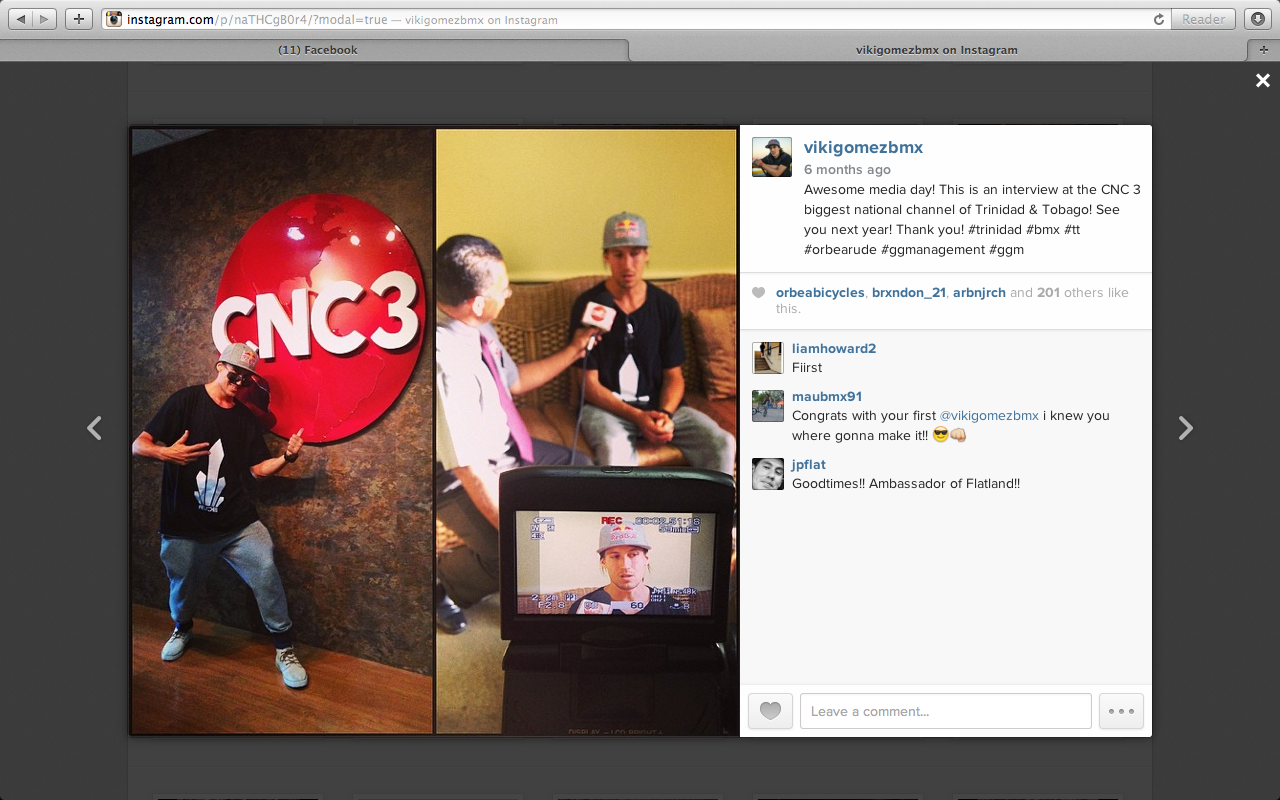Click the CNC3 interview photo
The width and height of the screenshot is (1280, 800).
(x=434, y=431)
